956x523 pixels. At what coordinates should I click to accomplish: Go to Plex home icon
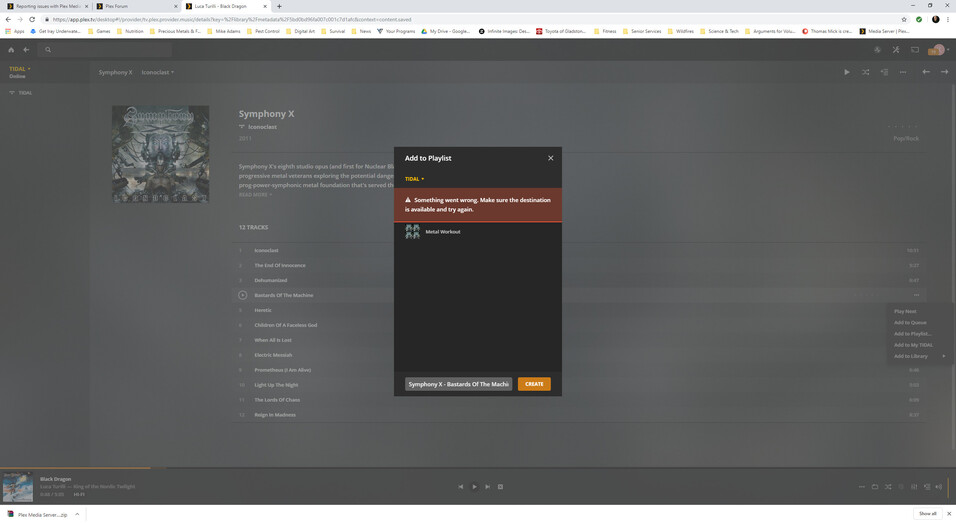coord(11,50)
